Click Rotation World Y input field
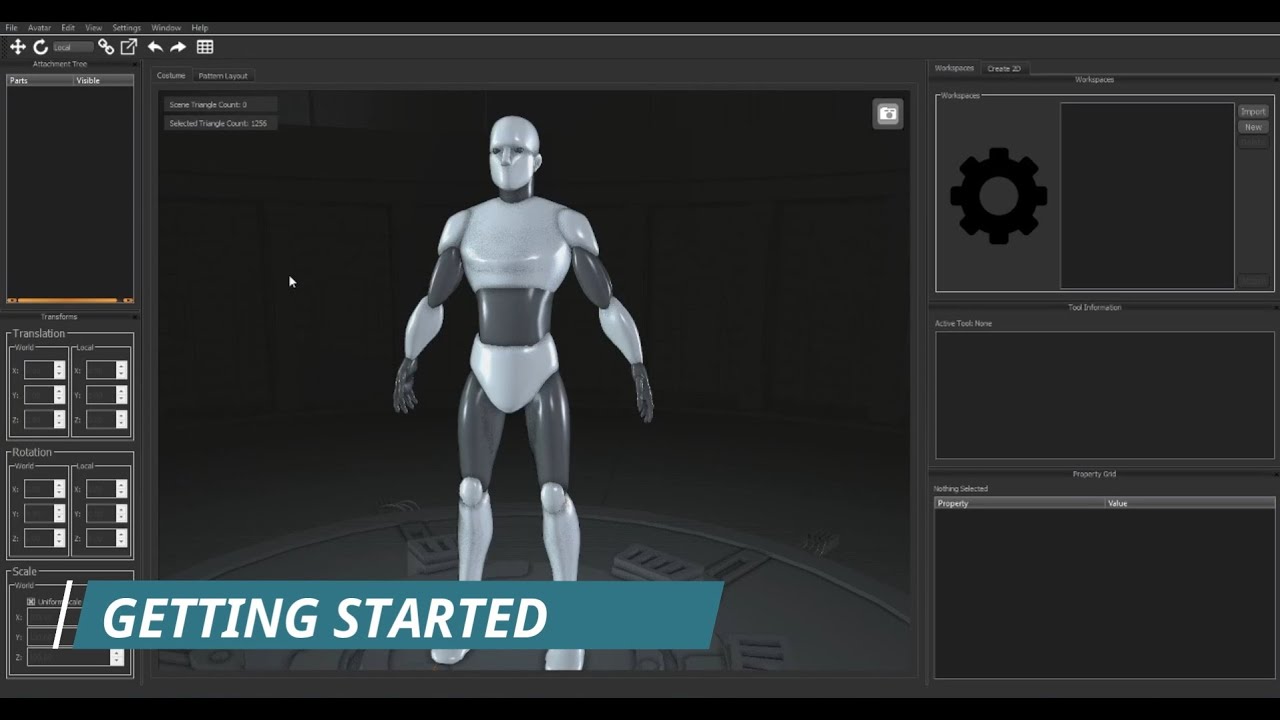This screenshot has height=720, width=1280. pyautogui.click(x=39, y=514)
